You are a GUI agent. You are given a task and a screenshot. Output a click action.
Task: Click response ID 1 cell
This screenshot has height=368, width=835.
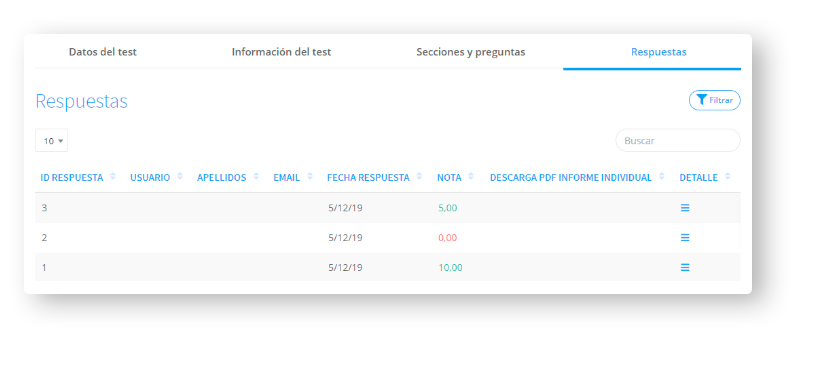click(44, 267)
